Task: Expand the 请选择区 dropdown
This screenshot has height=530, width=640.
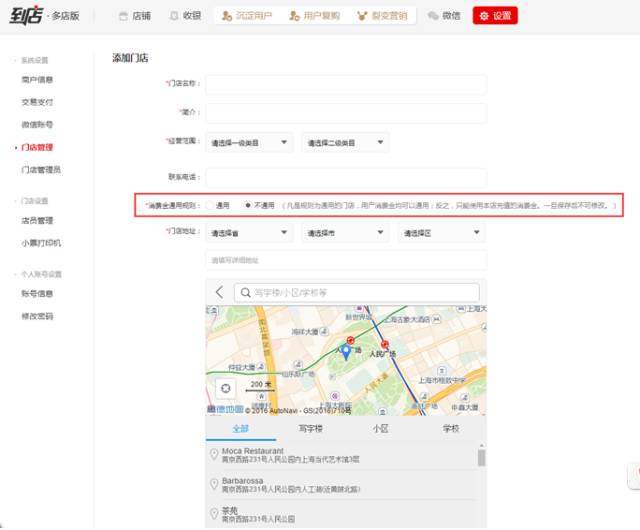Action: [x=442, y=233]
